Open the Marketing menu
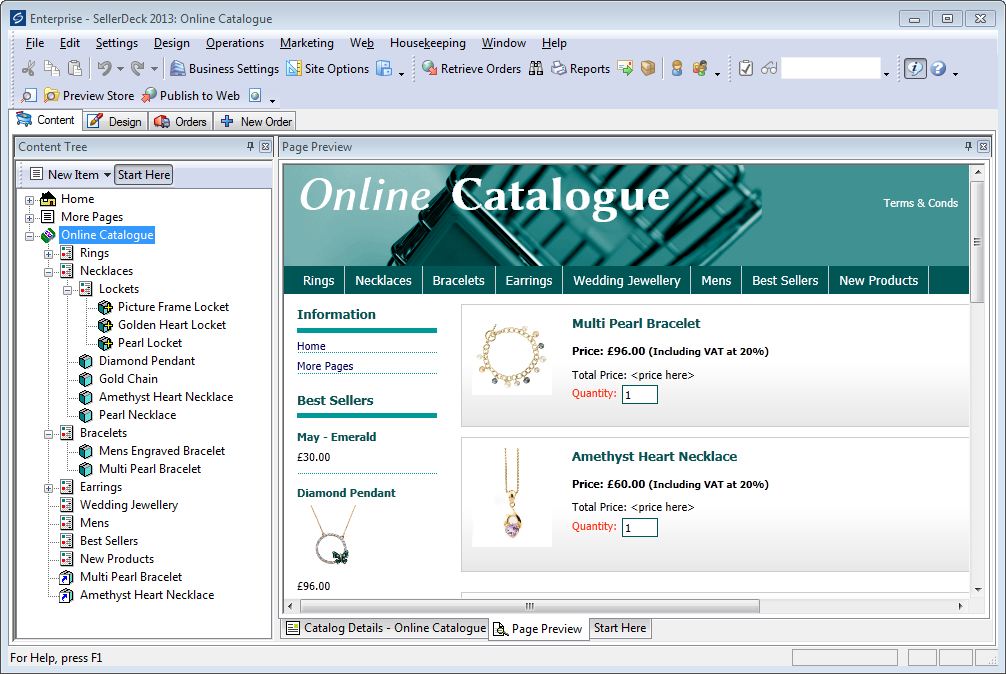This screenshot has height=674, width=1006. [x=306, y=43]
